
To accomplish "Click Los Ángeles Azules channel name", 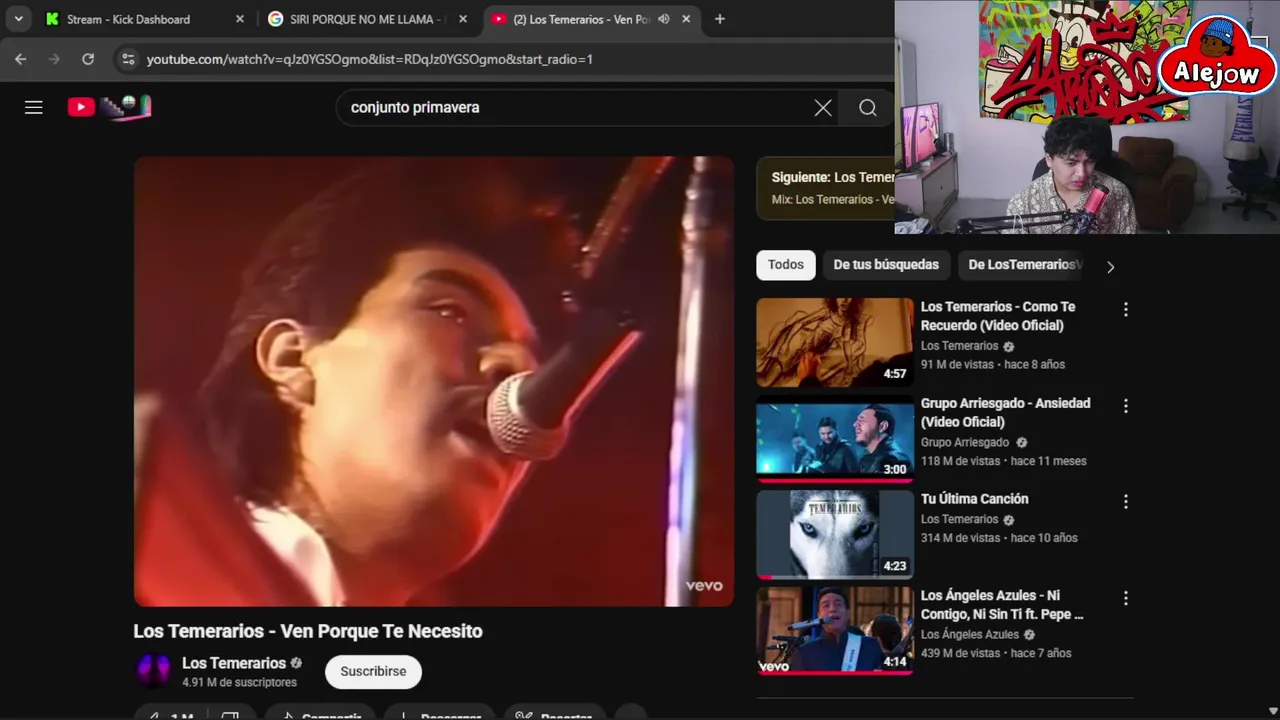I will point(970,634).
